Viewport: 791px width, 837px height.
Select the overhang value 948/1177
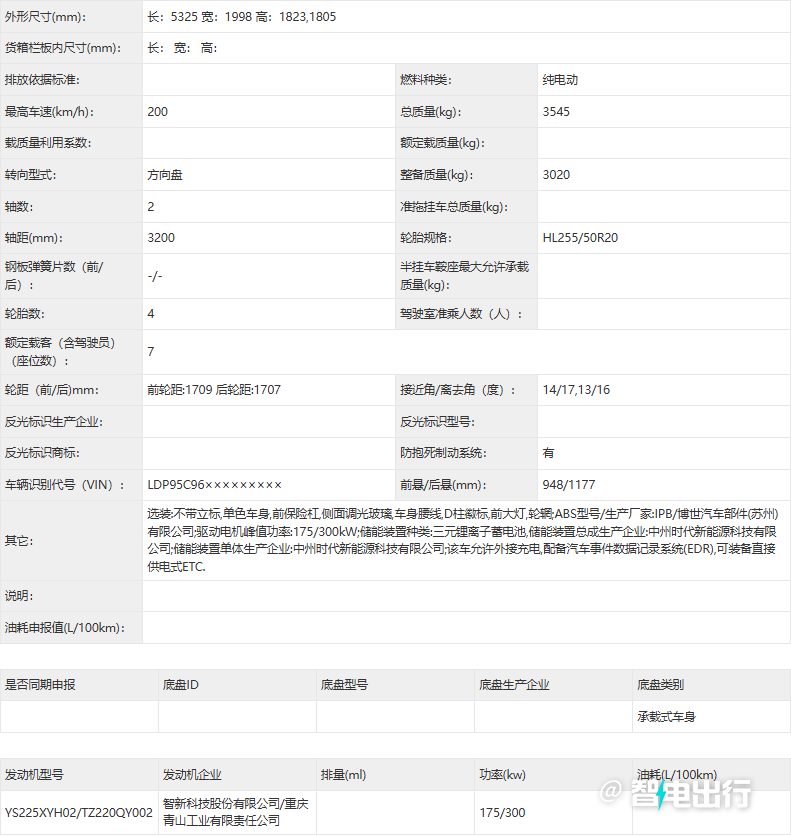tap(568, 485)
